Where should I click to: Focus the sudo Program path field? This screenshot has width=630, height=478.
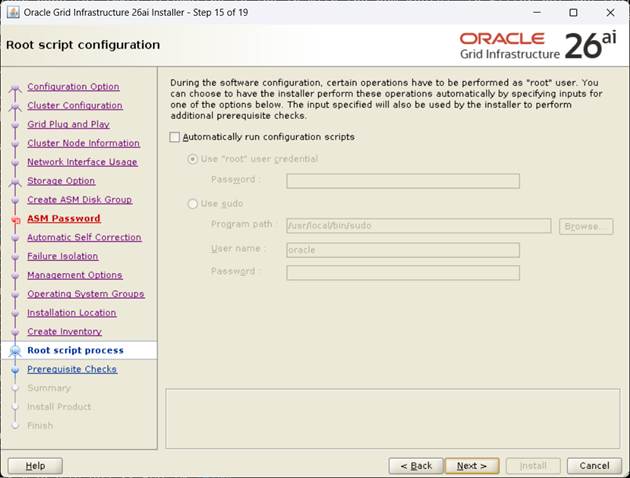coord(419,226)
